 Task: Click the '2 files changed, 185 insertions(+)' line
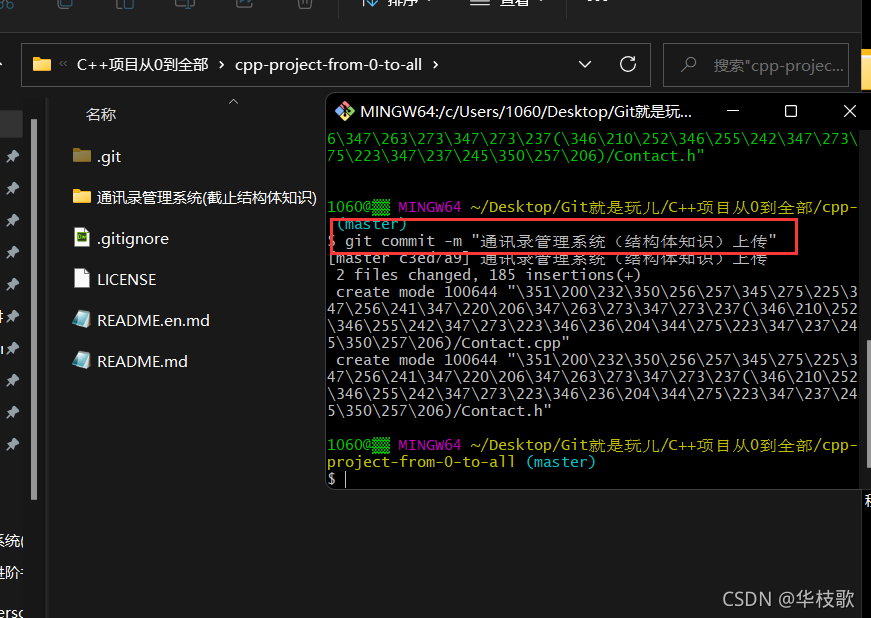coord(488,275)
